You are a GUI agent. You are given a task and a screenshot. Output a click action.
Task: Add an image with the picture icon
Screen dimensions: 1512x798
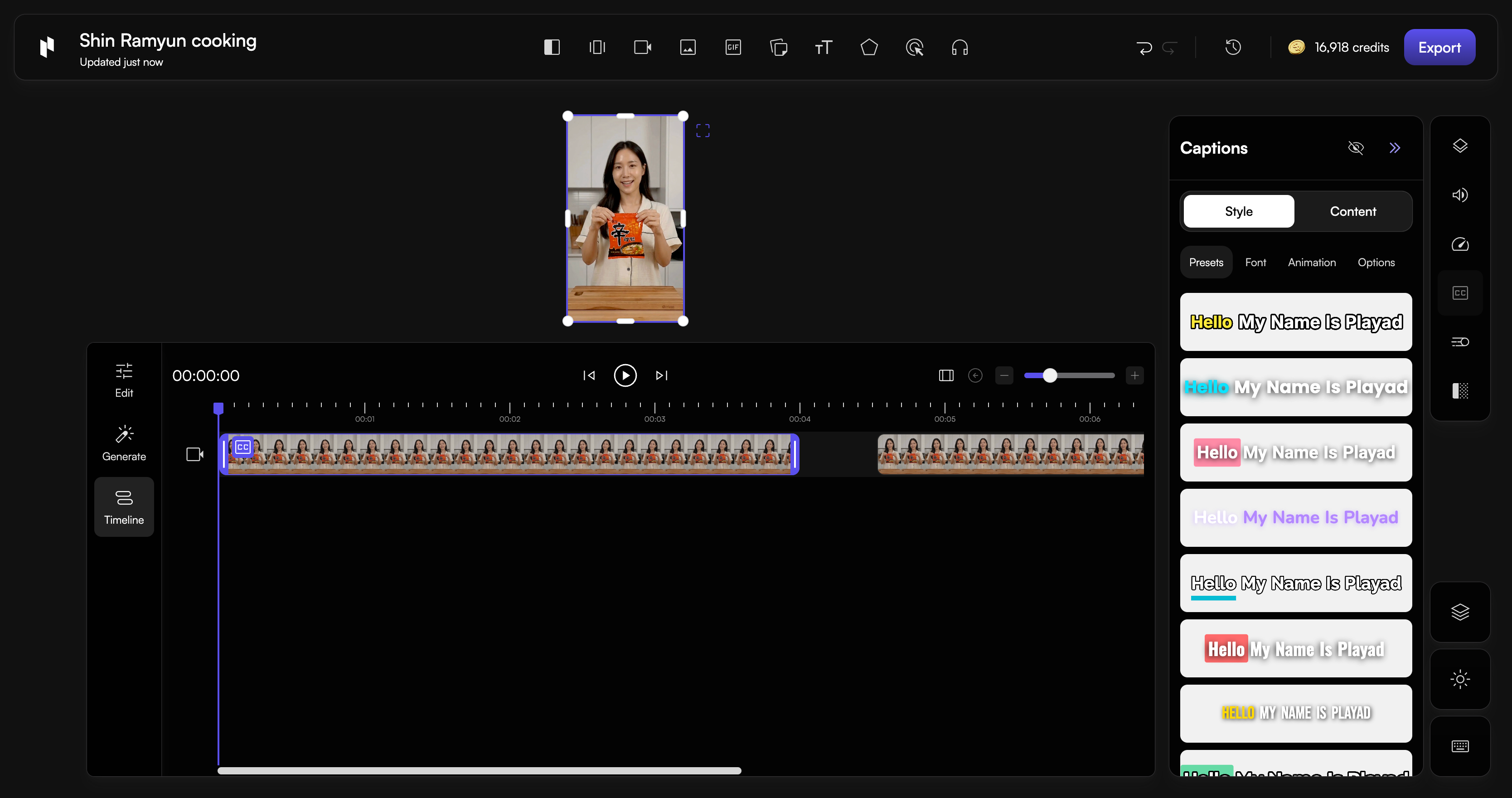click(688, 47)
